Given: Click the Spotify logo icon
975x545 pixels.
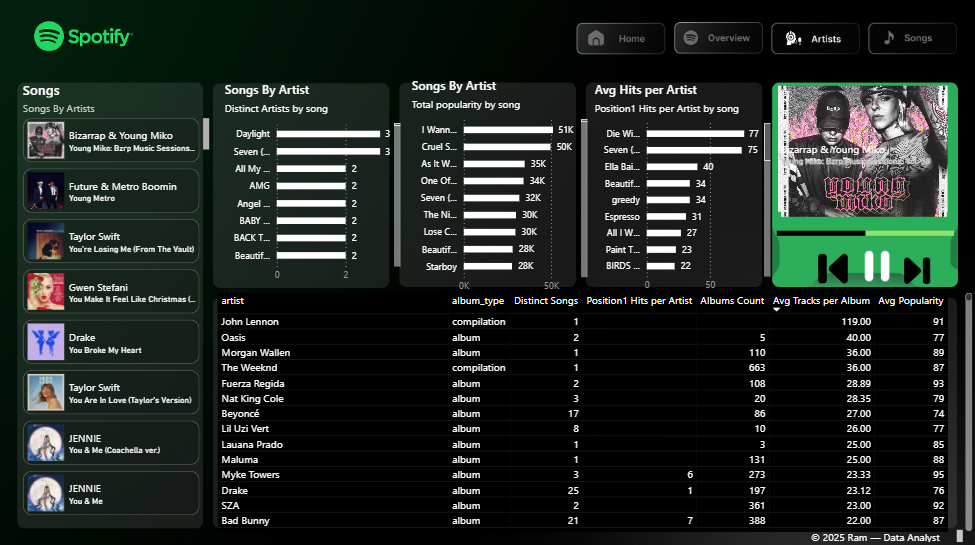Looking at the screenshot, I should [49, 37].
